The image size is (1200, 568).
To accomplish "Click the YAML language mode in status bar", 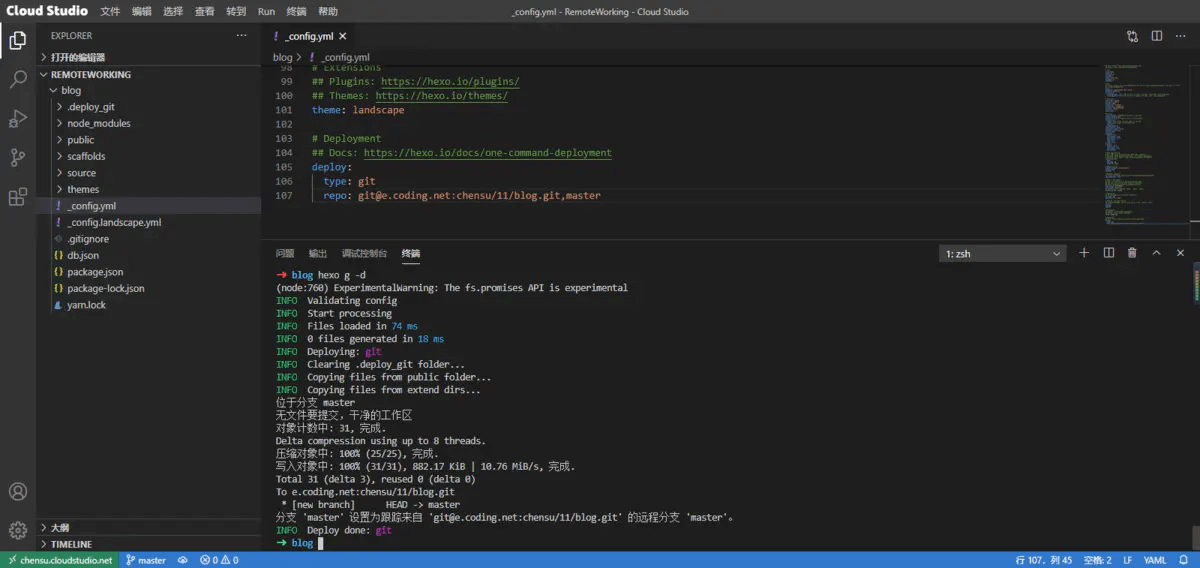I will coord(1155,560).
